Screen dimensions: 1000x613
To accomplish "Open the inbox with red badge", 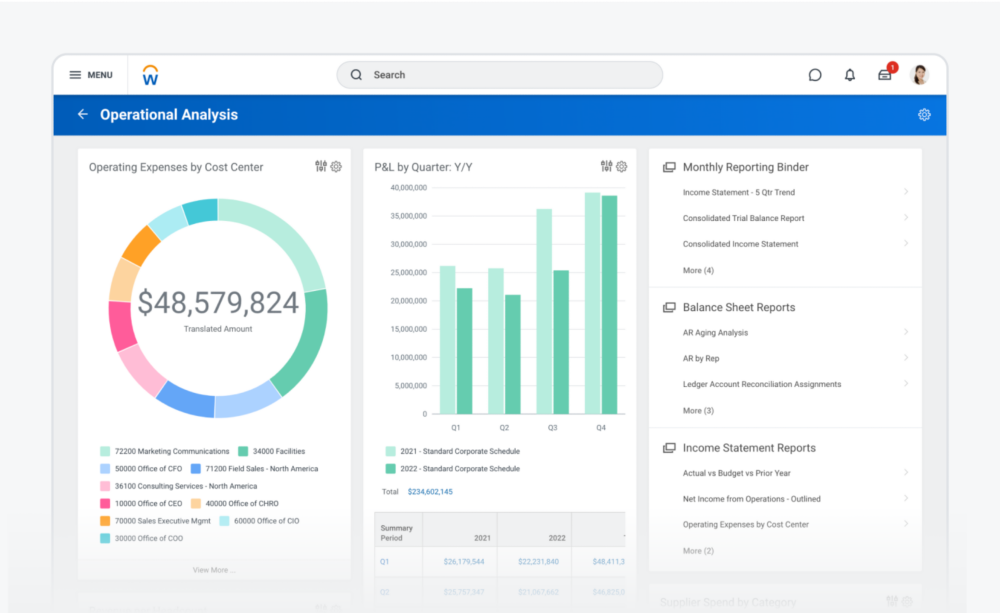I will [x=885, y=75].
